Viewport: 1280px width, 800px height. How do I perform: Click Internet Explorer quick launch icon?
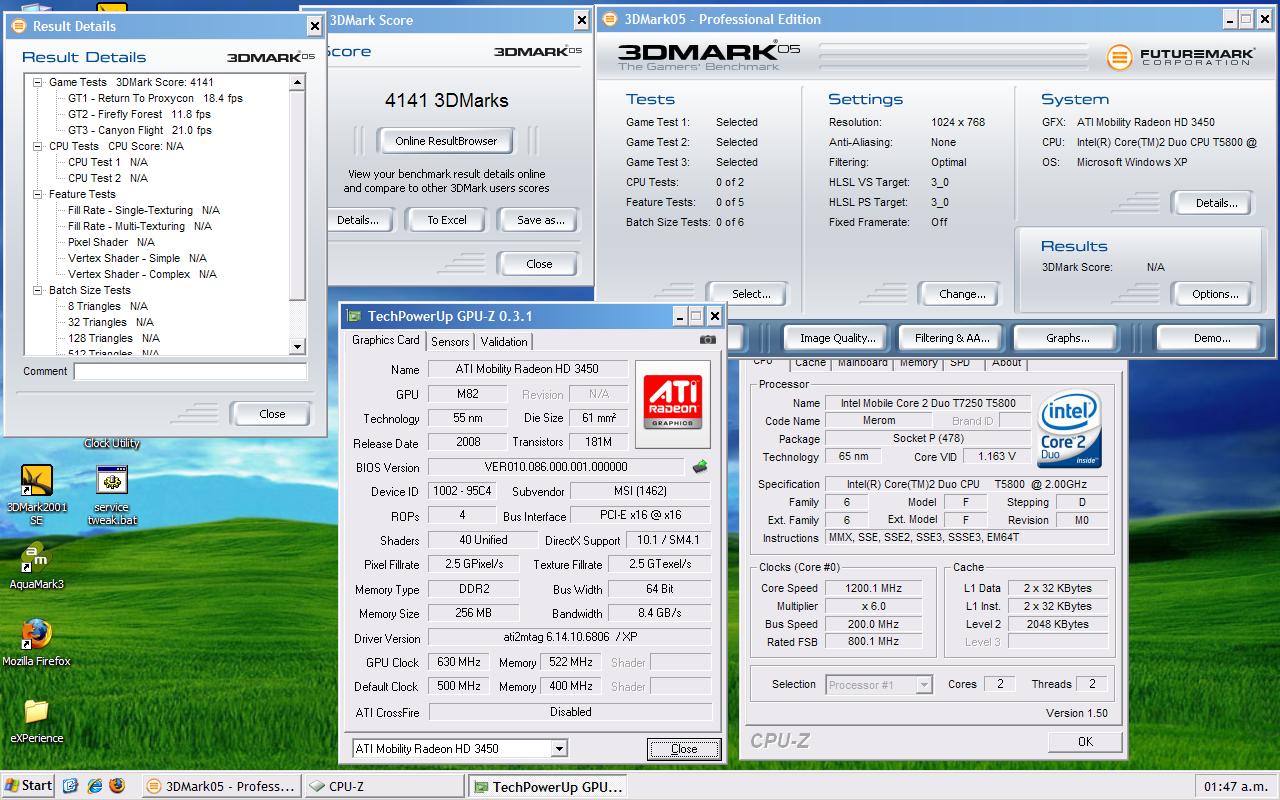(95, 786)
